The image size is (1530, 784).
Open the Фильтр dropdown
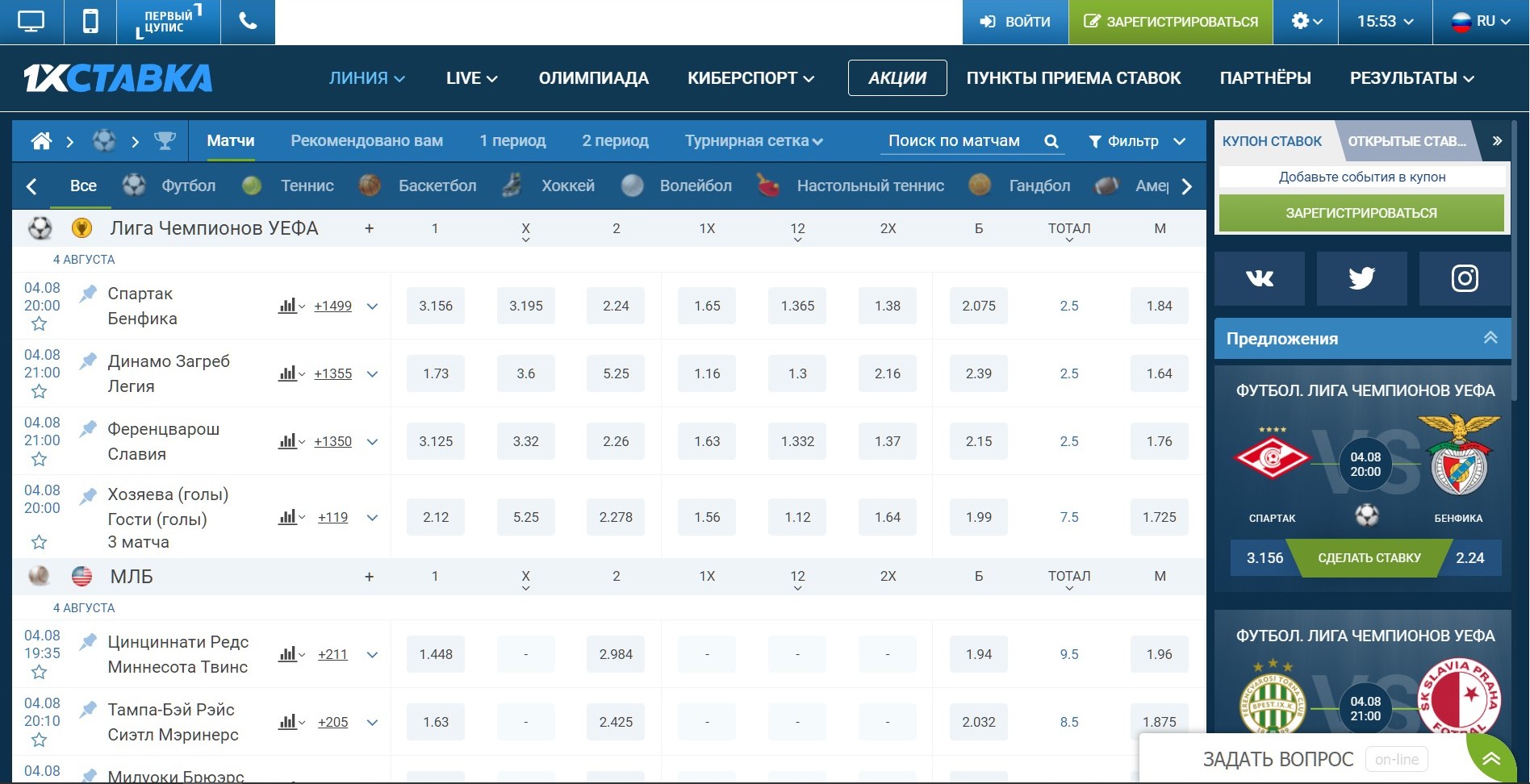1137,141
